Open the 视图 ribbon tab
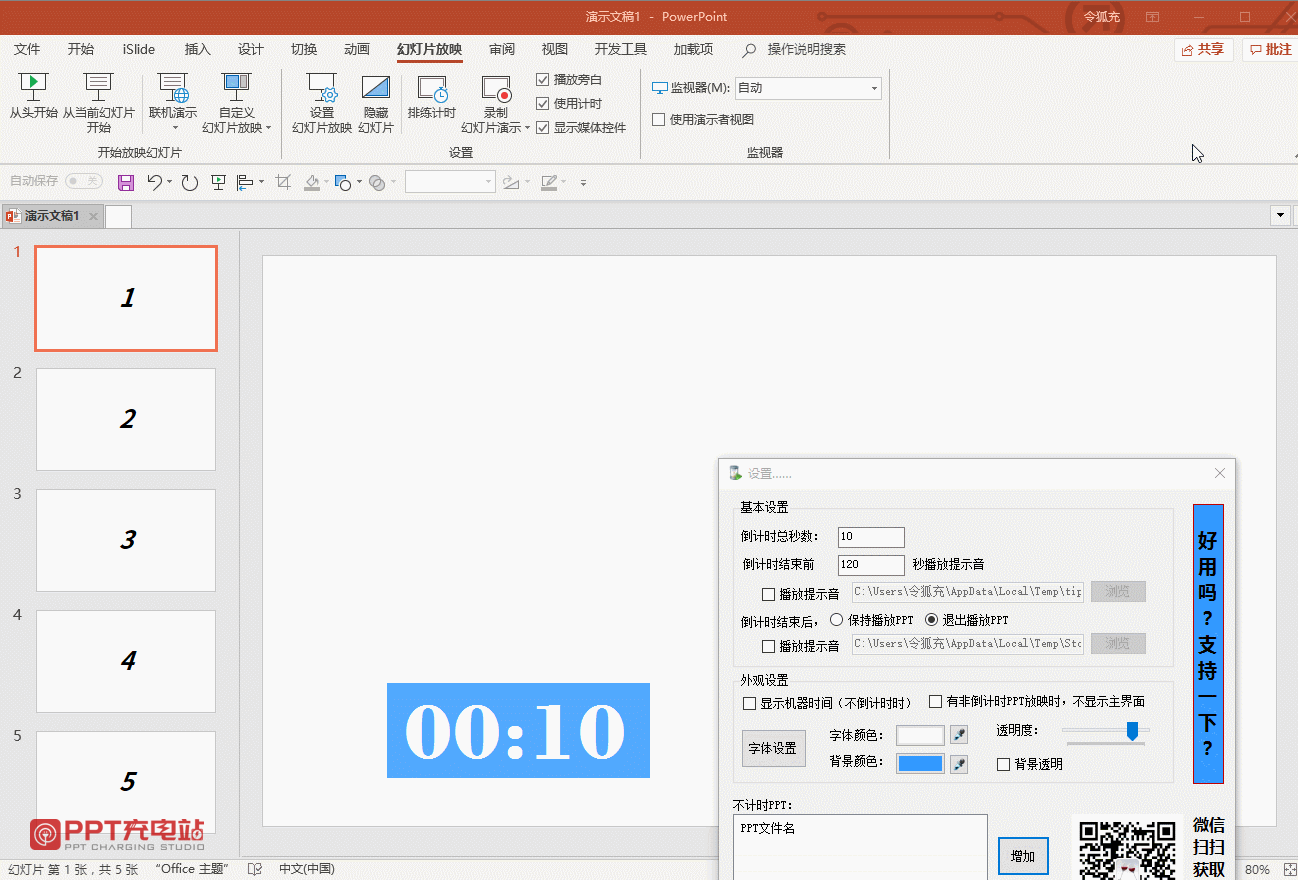The image size is (1298, 880). (555, 48)
